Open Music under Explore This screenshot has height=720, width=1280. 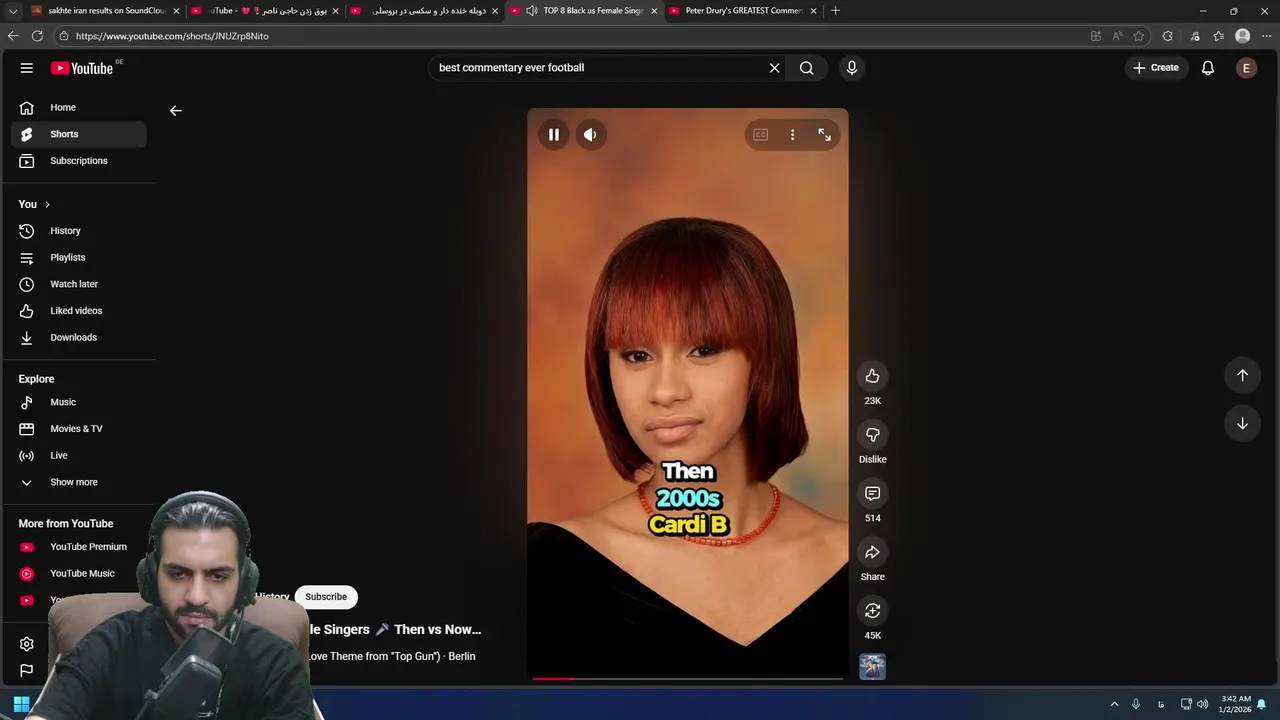point(79,402)
